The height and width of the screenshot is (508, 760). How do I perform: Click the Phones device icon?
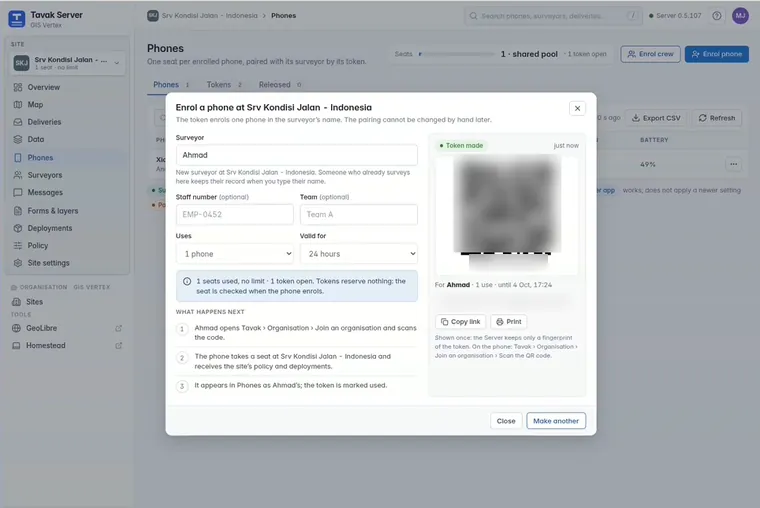click(x=18, y=158)
